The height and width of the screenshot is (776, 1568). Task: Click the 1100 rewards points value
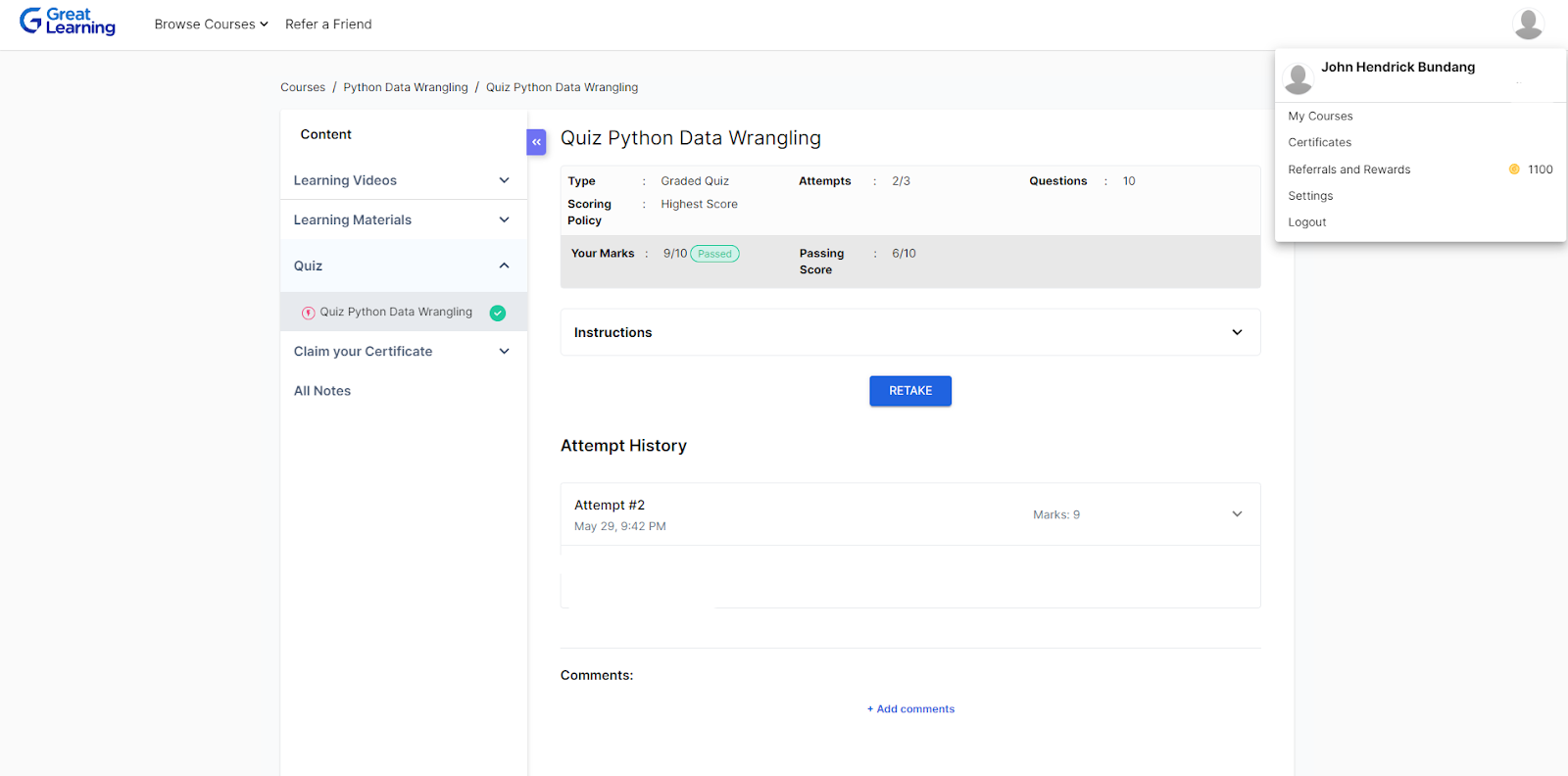(1540, 170)
